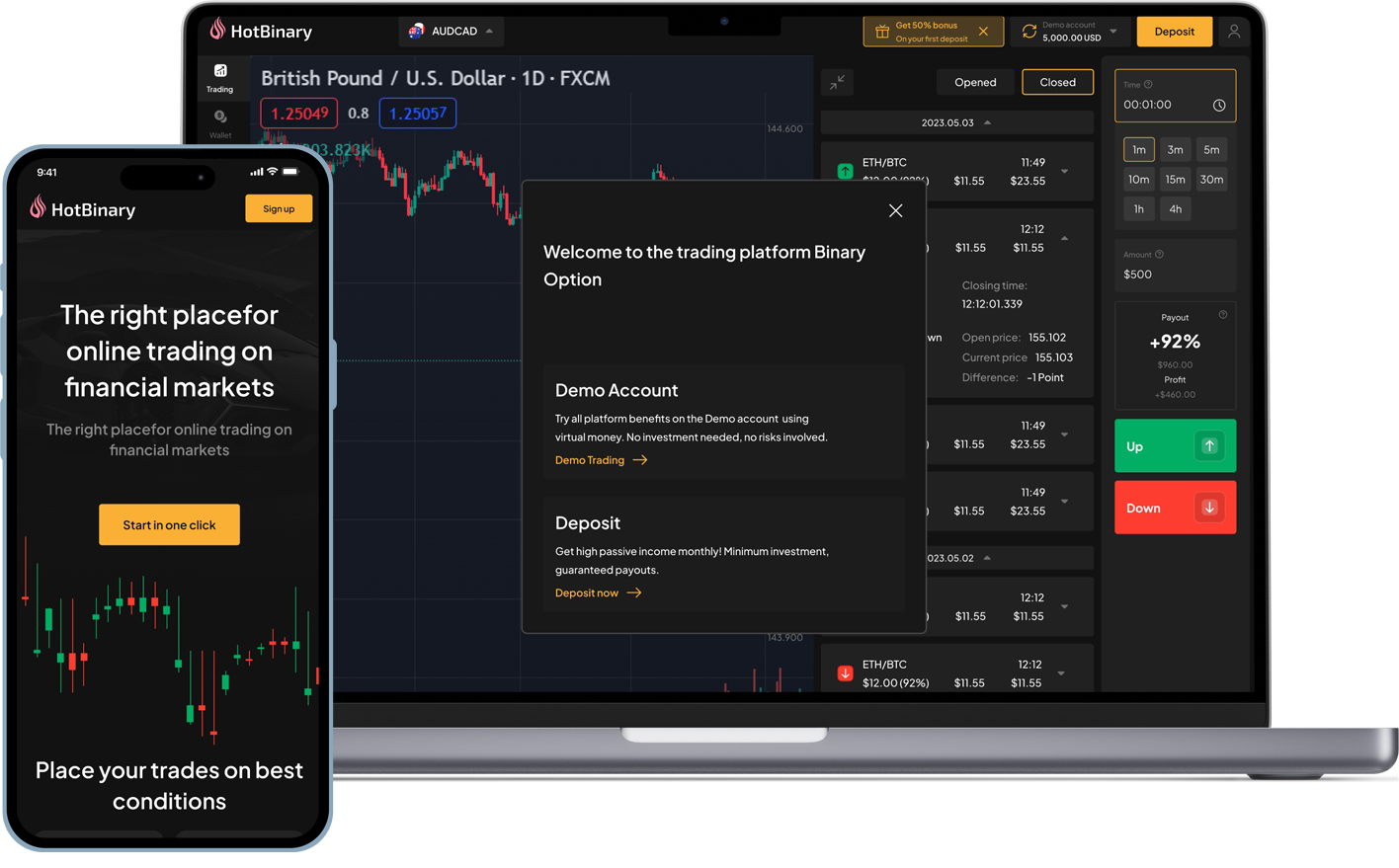Click the $500 Amount field
The height and width of the screenshot is (868, 1399).
click(1175, 275)
